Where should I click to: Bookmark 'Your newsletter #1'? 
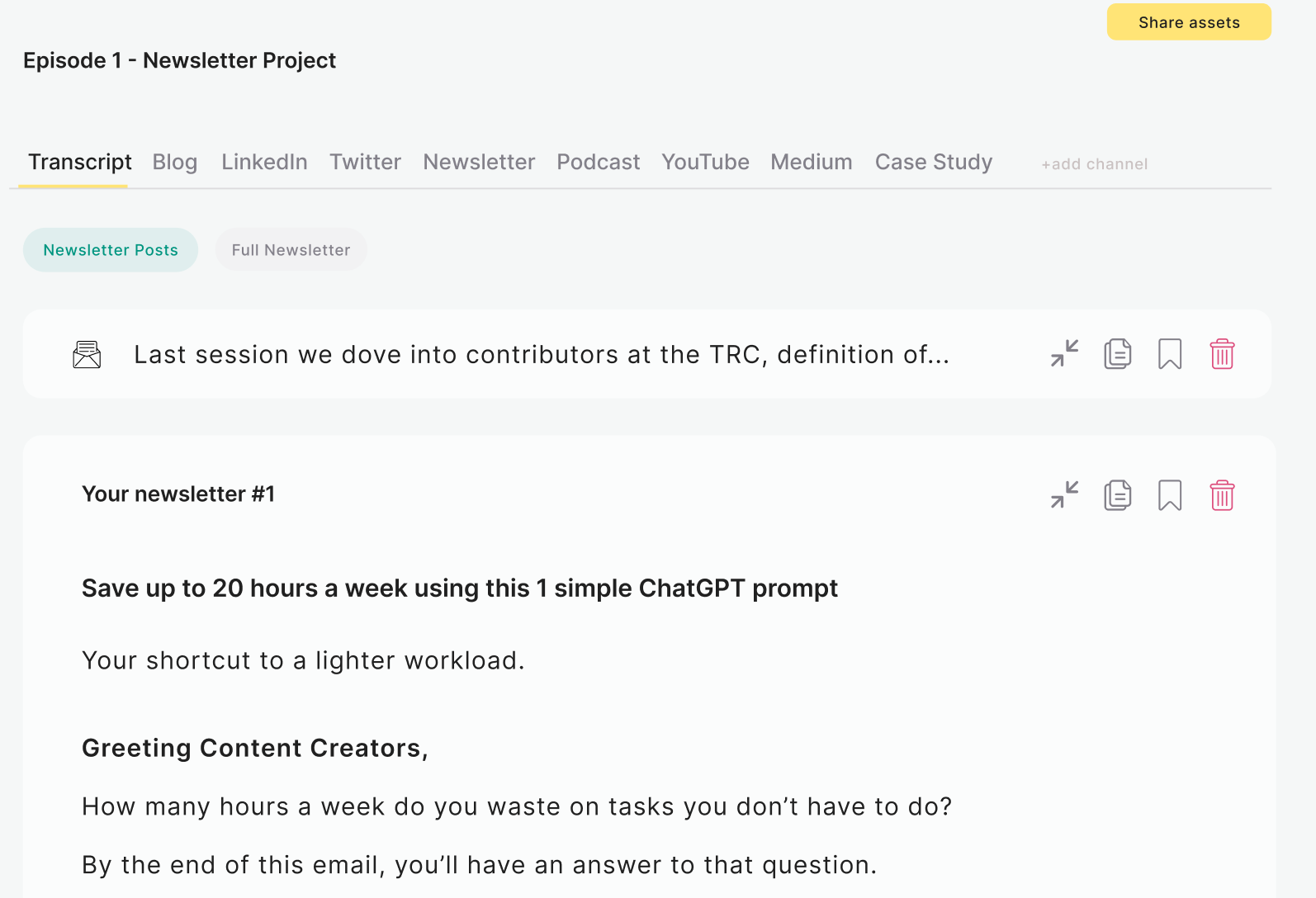[x=1170, y=495]
